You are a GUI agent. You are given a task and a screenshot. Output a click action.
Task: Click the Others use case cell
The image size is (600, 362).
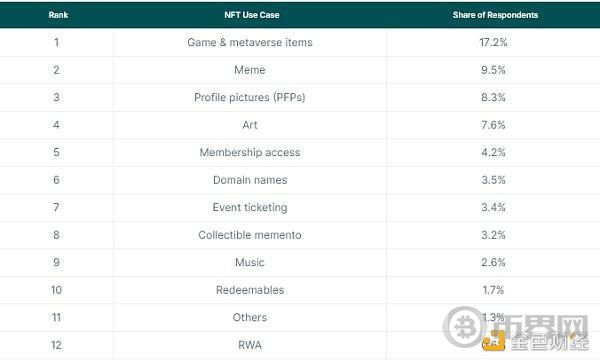250,318
